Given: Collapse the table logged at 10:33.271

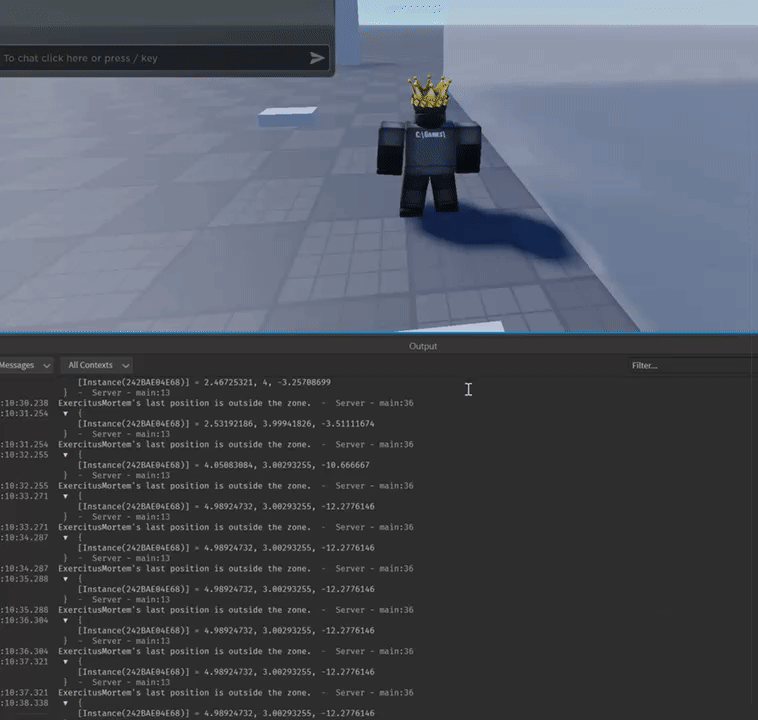Looking at the screenshot, I should 65,496.
